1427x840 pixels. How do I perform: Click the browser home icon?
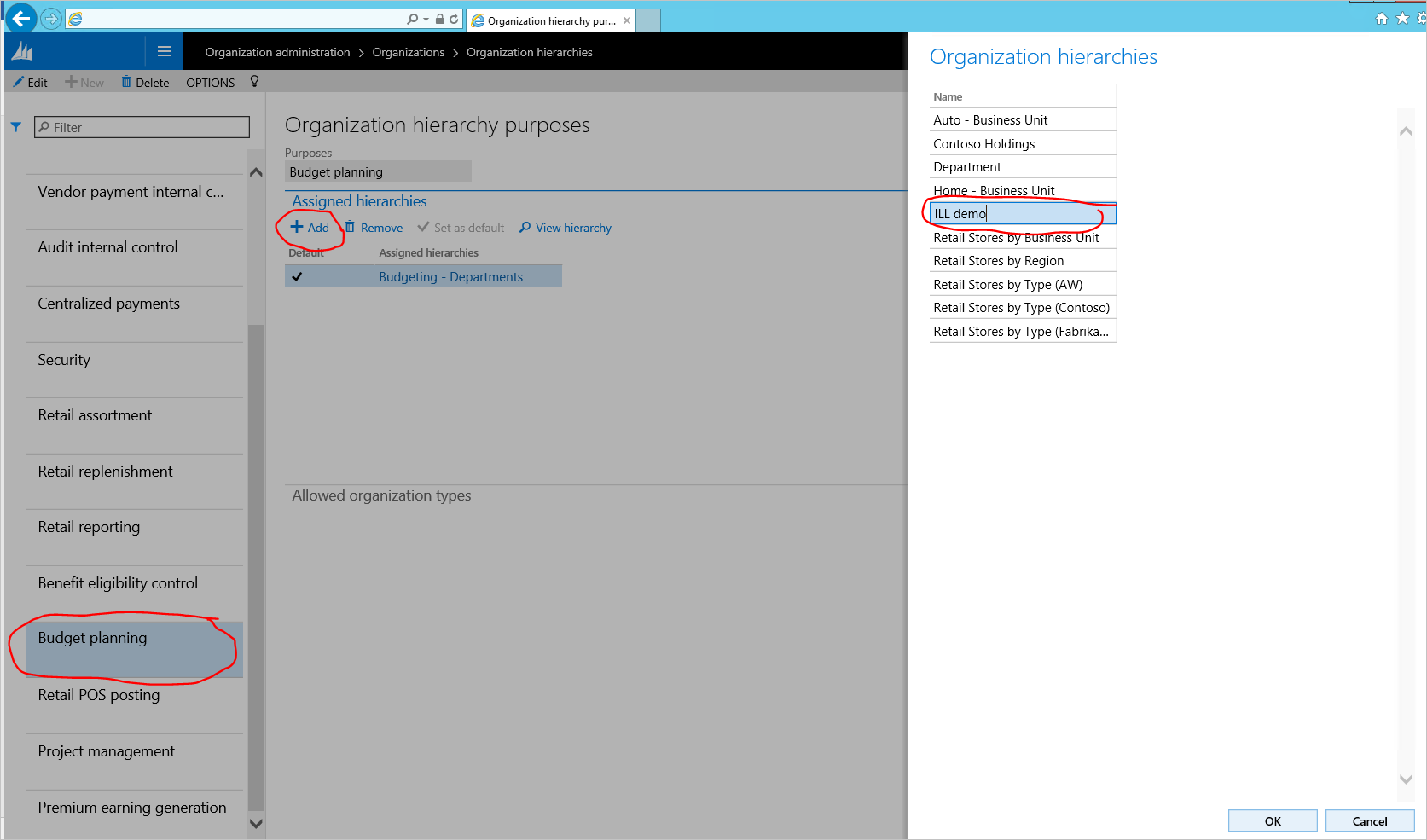pos(1382,19)
